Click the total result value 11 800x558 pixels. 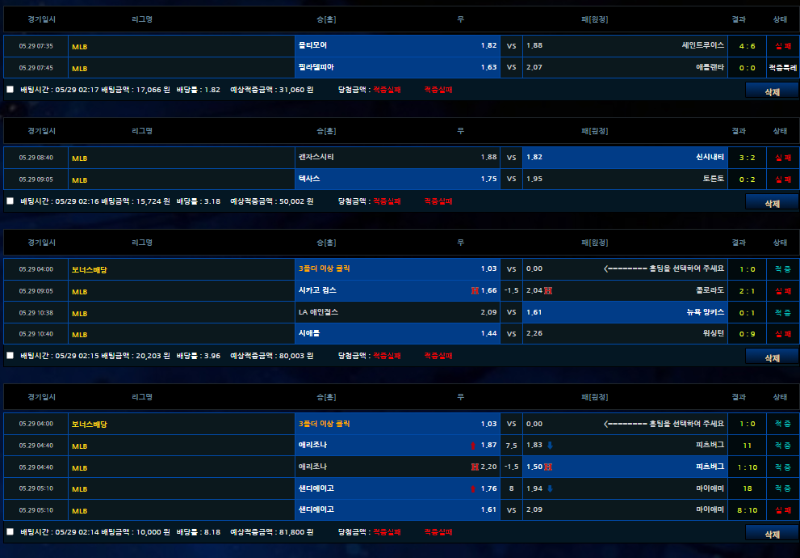[747, 446]
